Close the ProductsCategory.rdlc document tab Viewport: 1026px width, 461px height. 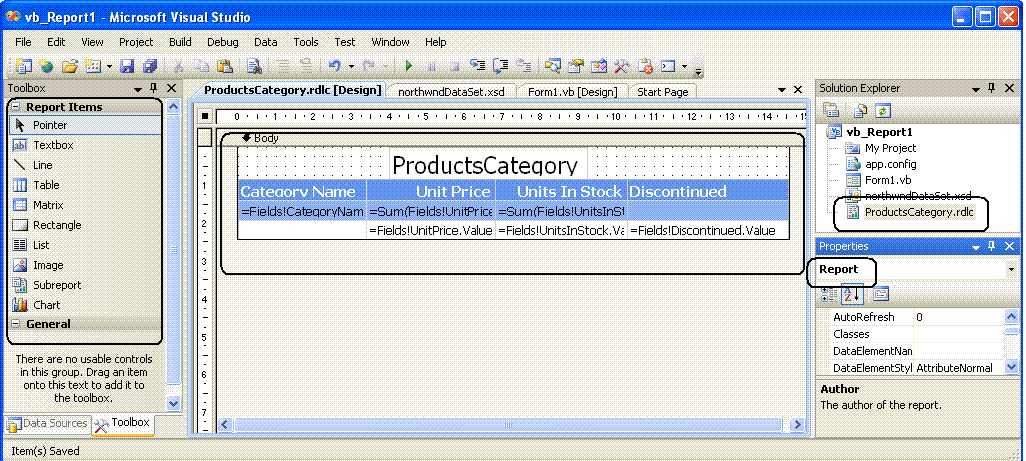(798, 90)
